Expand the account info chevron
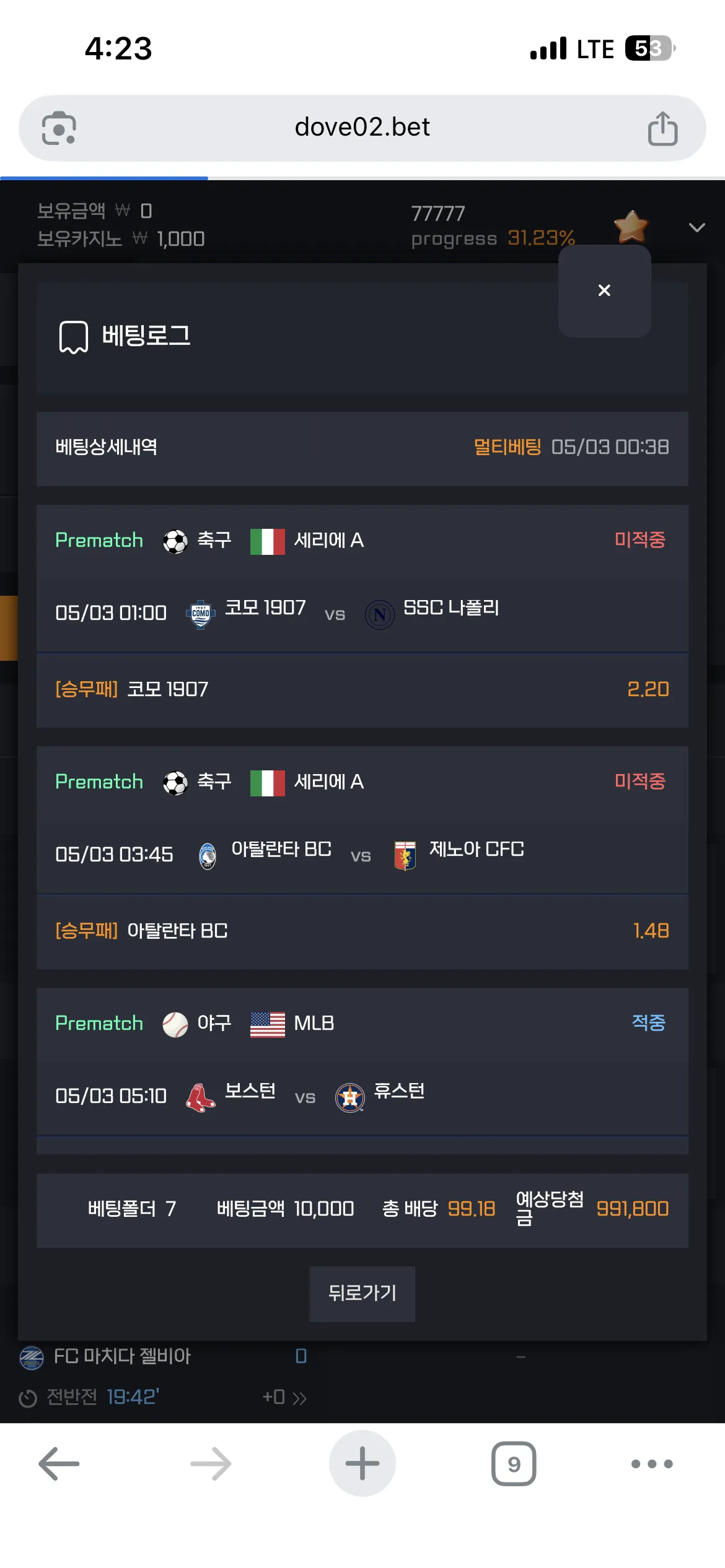The width and height of the screenshot is (725, 1568). [x=697, y=227]
